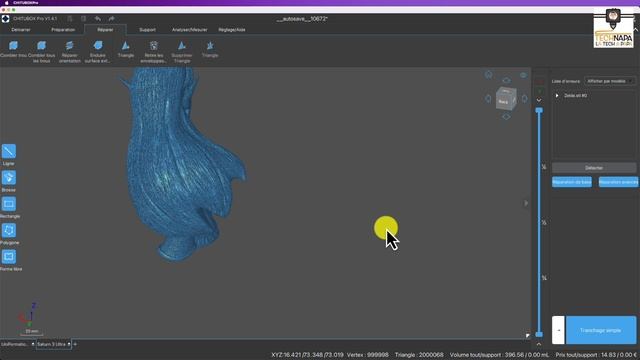Click the green indicator above layer slider

(x=539, y=91)
